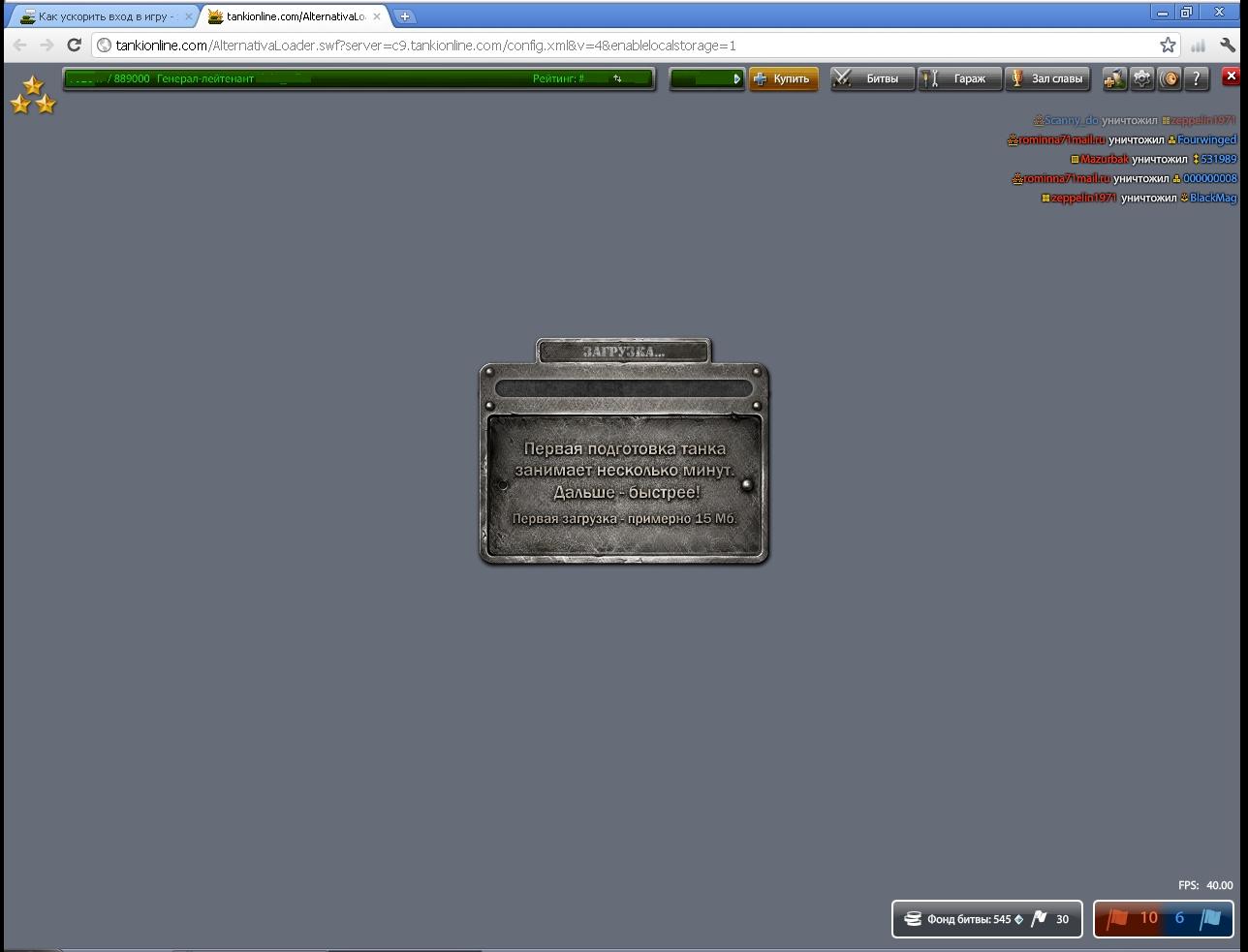This screenshot has height=952, width=1248.
Task: Click the browser back arrow
Action: click(x=19, y=46)
